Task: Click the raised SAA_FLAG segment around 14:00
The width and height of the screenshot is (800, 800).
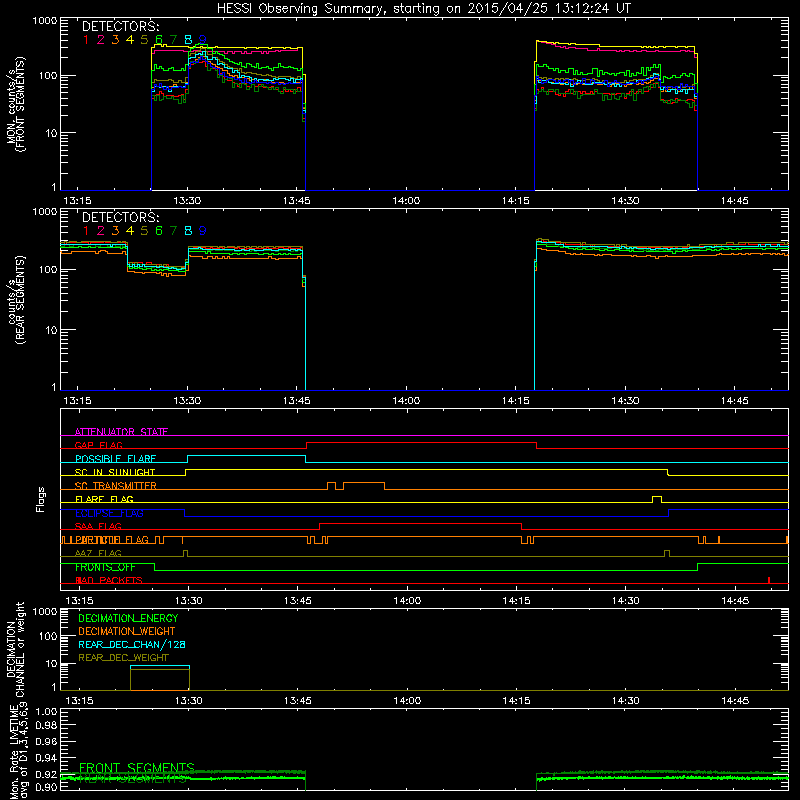Action: (x=420, y=523)
